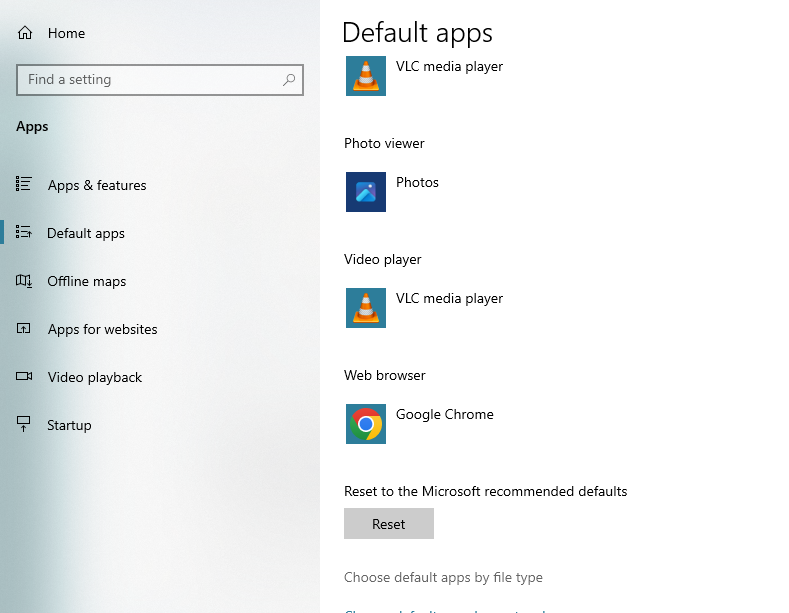Click the Home icon in the sidebar
This screenshot has height=613, width=789.
pyautogui.click(x=25, y=33)
